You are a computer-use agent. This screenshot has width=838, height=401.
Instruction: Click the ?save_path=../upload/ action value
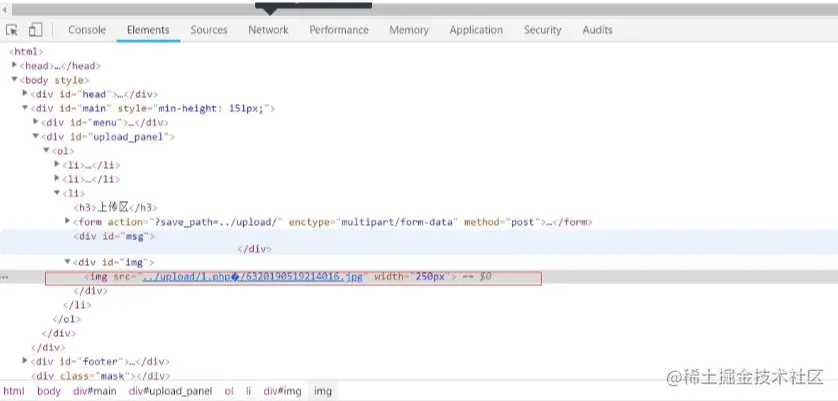216,222
